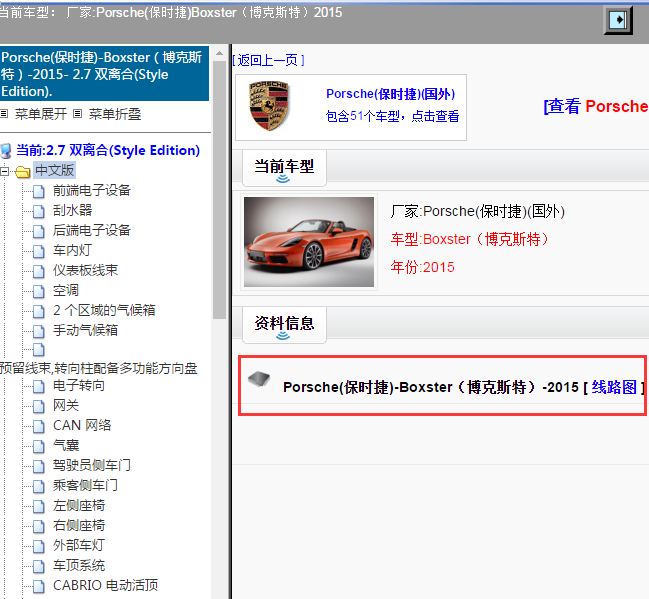
Task: Open the 前端电子设备 tree item
Action: point(91,190)
